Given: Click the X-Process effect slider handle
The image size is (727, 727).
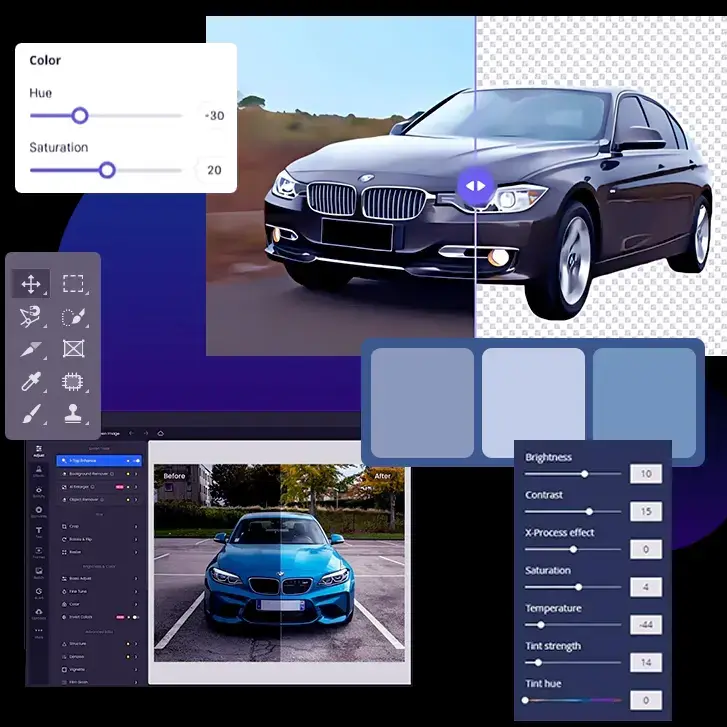Looking at the screenshot, I should pyautogui.click(x=574, y=549).
